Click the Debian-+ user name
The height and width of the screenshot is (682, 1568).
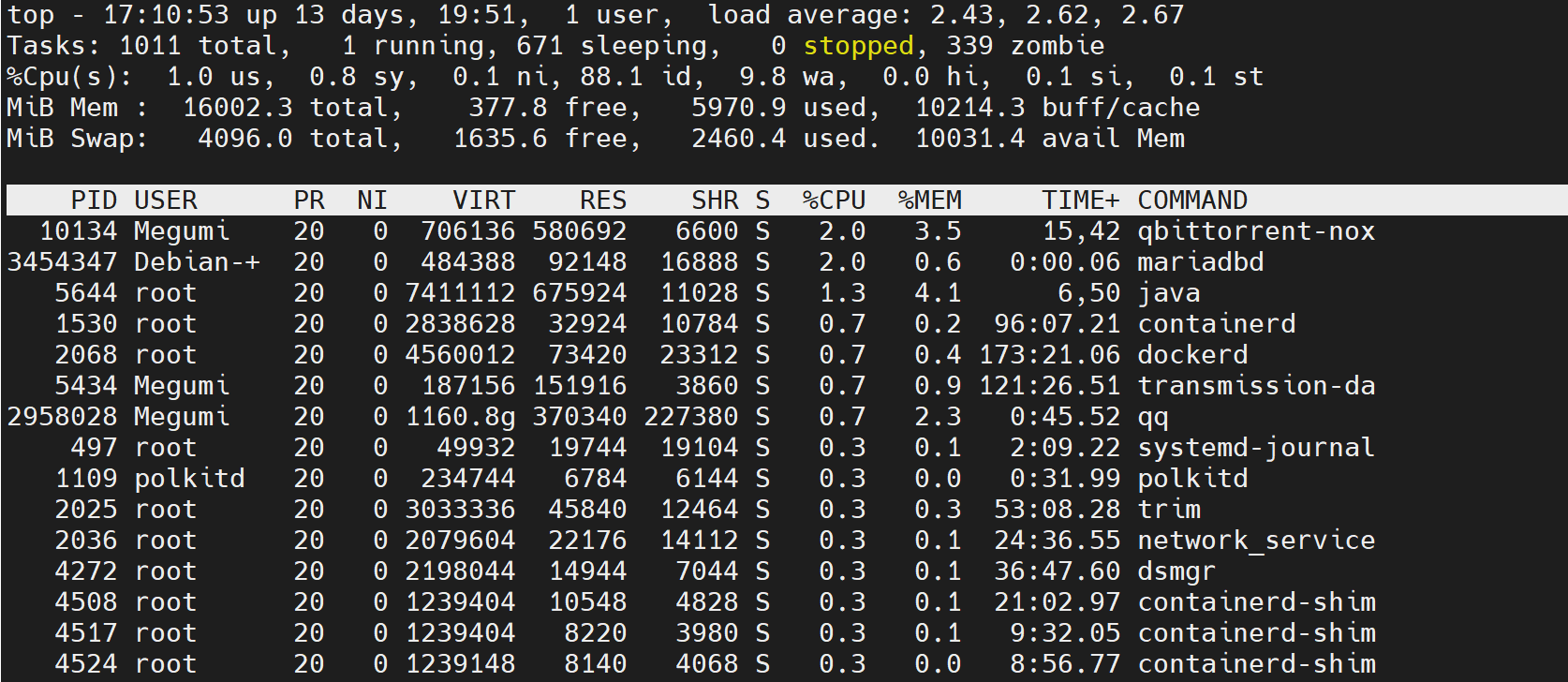tap(198, 262)
